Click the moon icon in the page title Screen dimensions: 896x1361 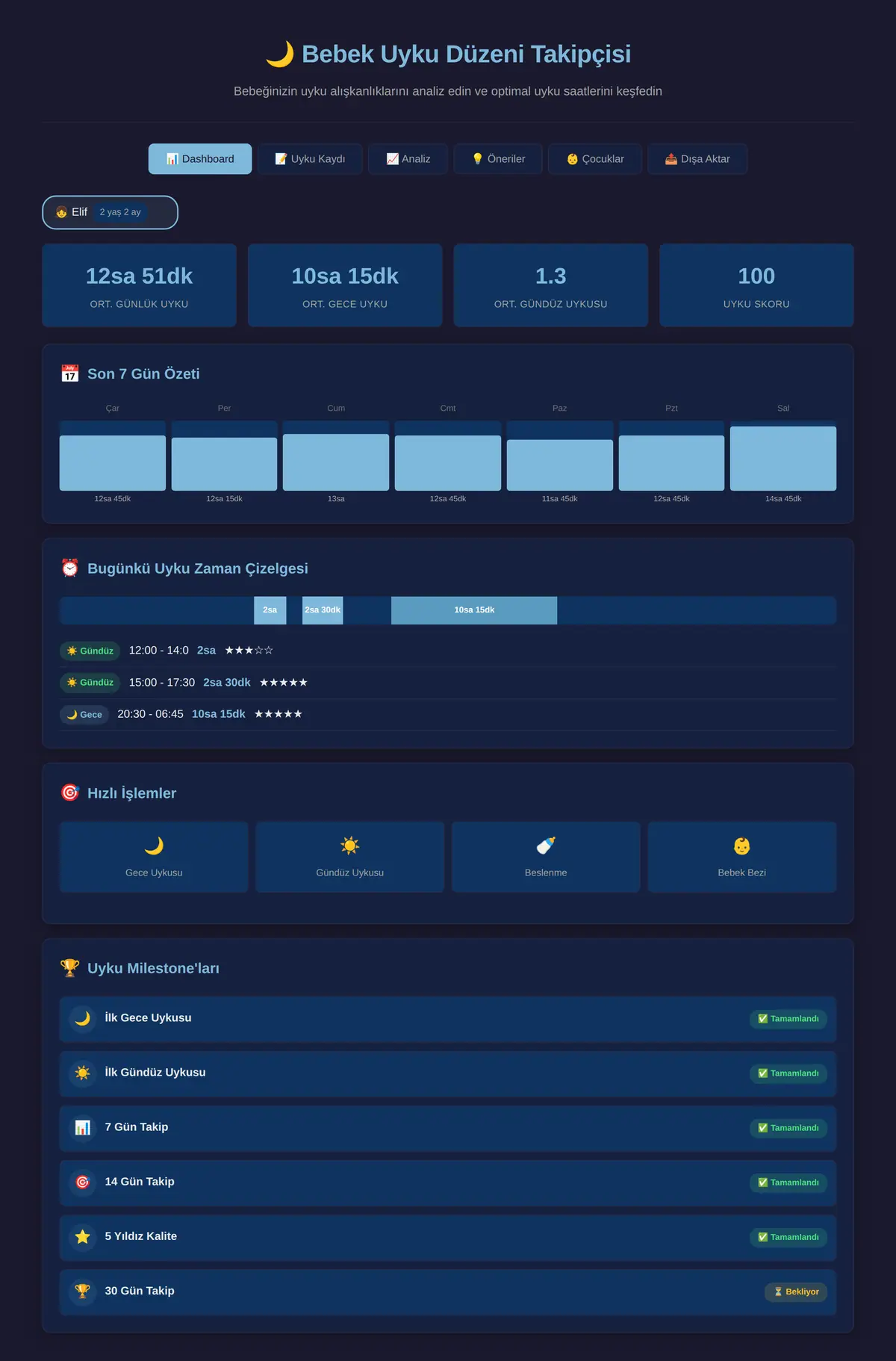tap(280, 54)
